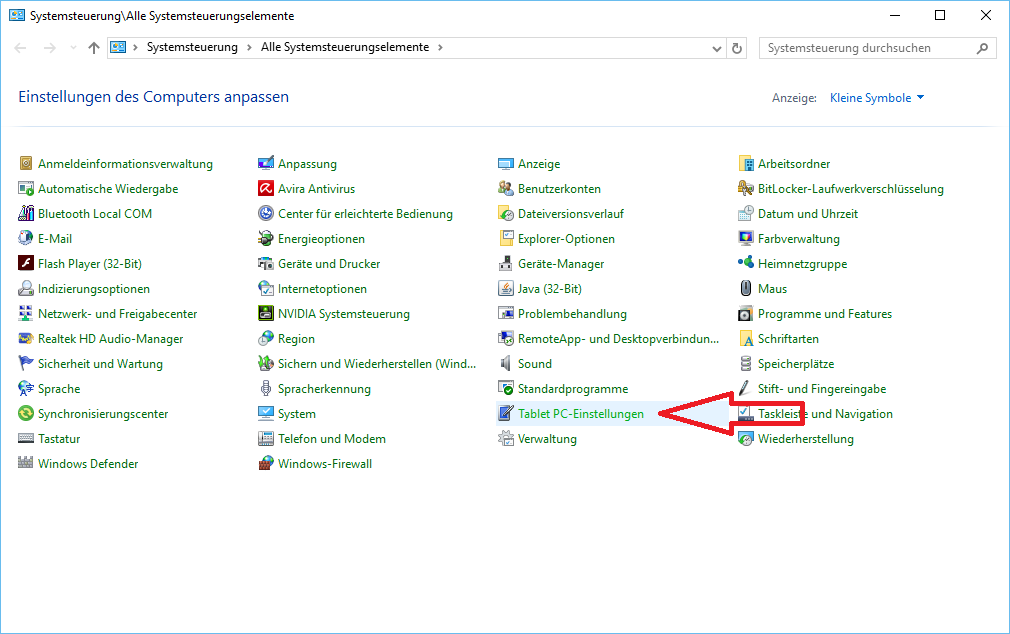
Task: Click the Tablet PC-Einstellungen icon
Action: click(506, 413)
